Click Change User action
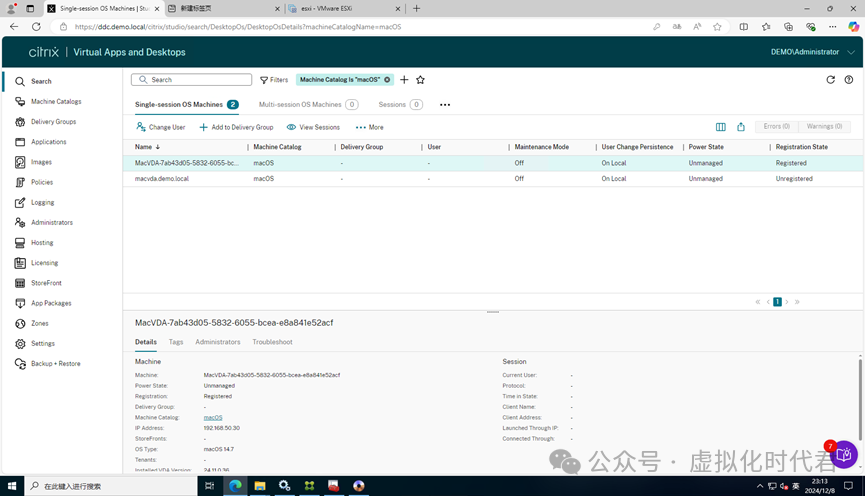The height and width of the screenshot is (496, 865). (x=161, y=127)
